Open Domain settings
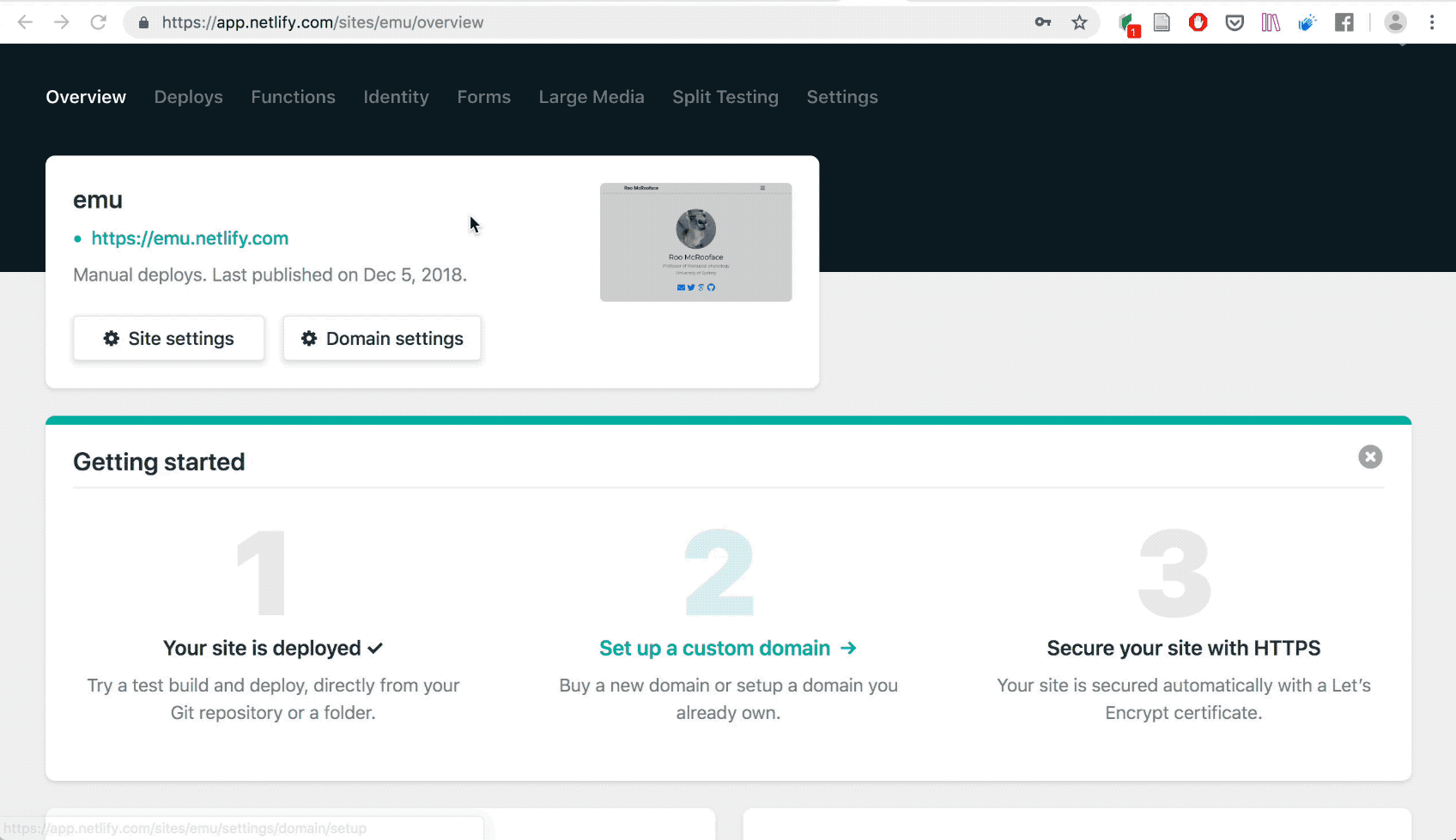 click(382, 338)
